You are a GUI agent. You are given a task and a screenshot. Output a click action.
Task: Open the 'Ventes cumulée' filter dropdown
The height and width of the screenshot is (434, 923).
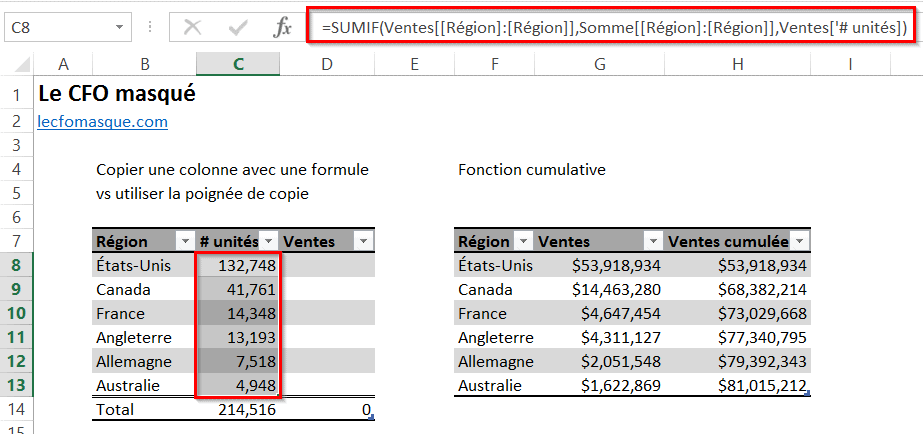(799, 241)
